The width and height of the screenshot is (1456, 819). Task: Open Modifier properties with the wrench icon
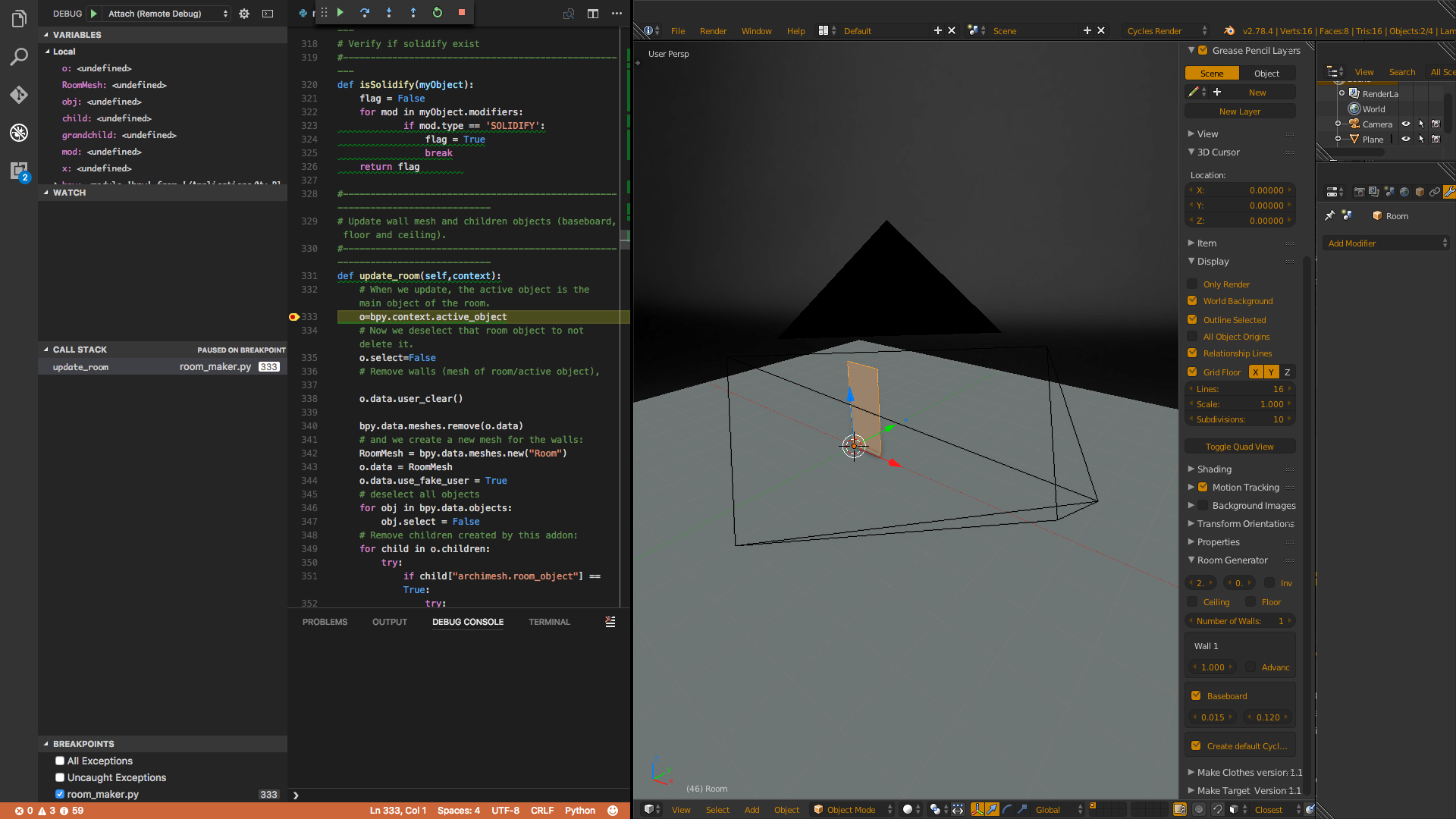(1451, 192)
